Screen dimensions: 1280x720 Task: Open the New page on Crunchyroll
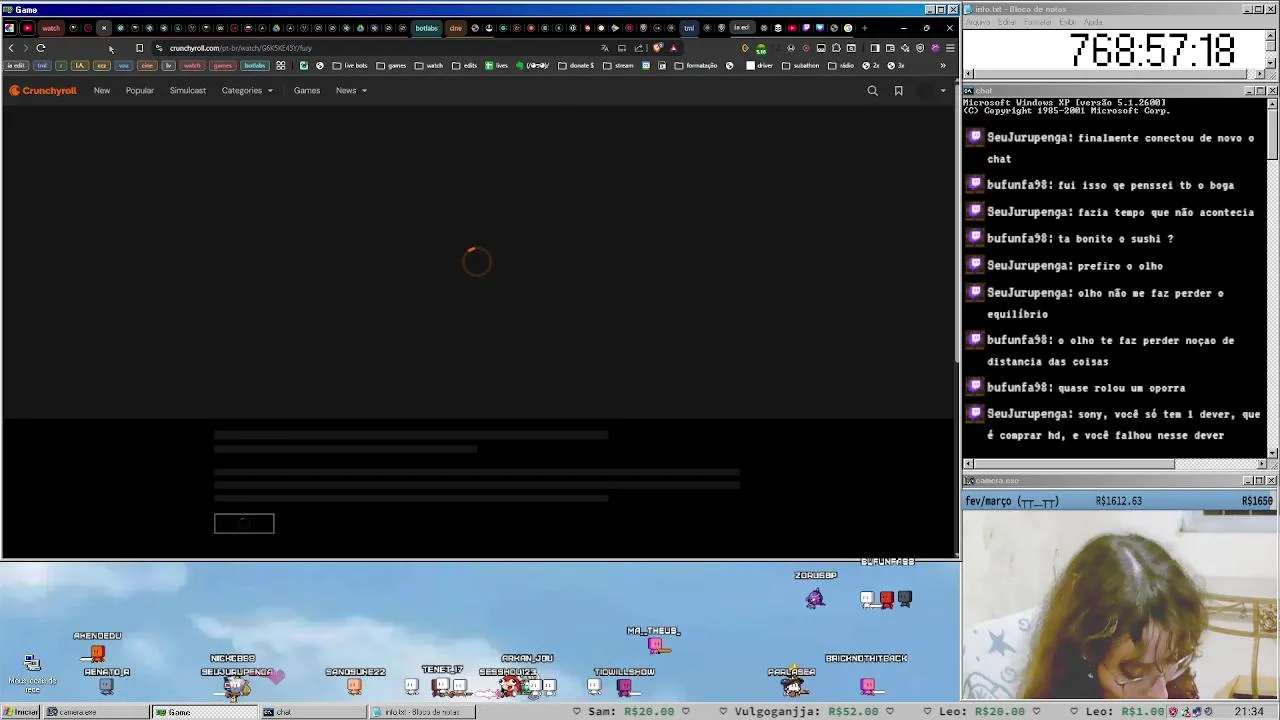click(102, 91)
